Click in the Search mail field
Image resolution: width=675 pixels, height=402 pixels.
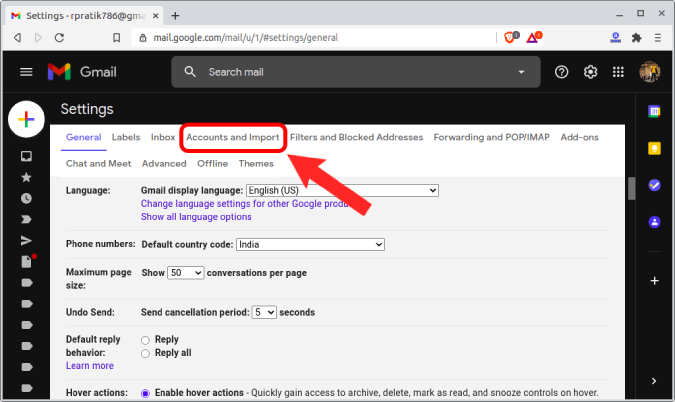[x=357, y=72]
